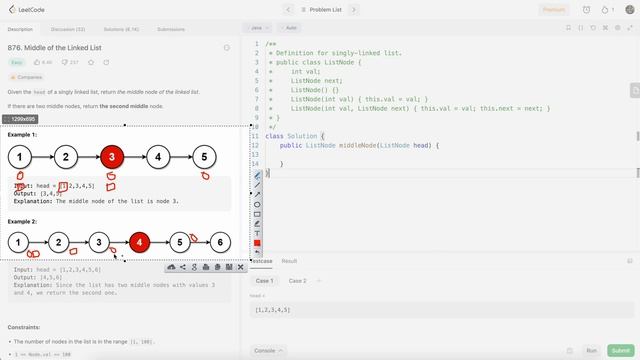Select the text annotation tool

click(257, 233)
